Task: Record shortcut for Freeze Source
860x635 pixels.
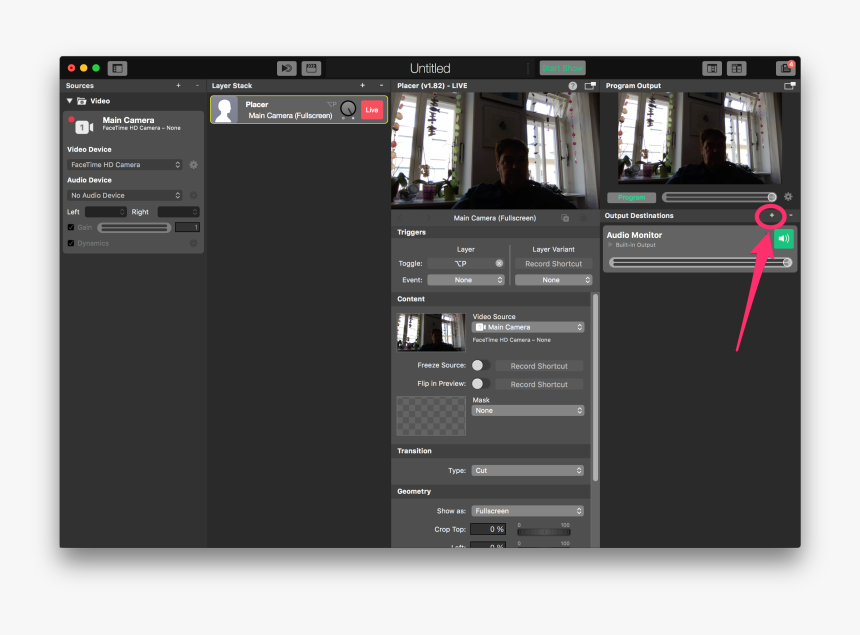Action: [x=539, y=366]
